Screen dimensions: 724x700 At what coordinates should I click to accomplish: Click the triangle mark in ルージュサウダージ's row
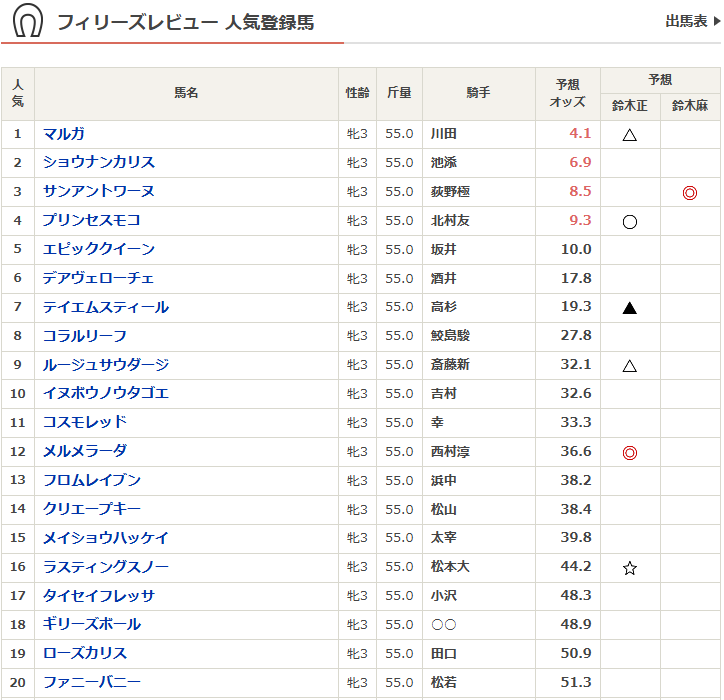click(x=630, y=366)
